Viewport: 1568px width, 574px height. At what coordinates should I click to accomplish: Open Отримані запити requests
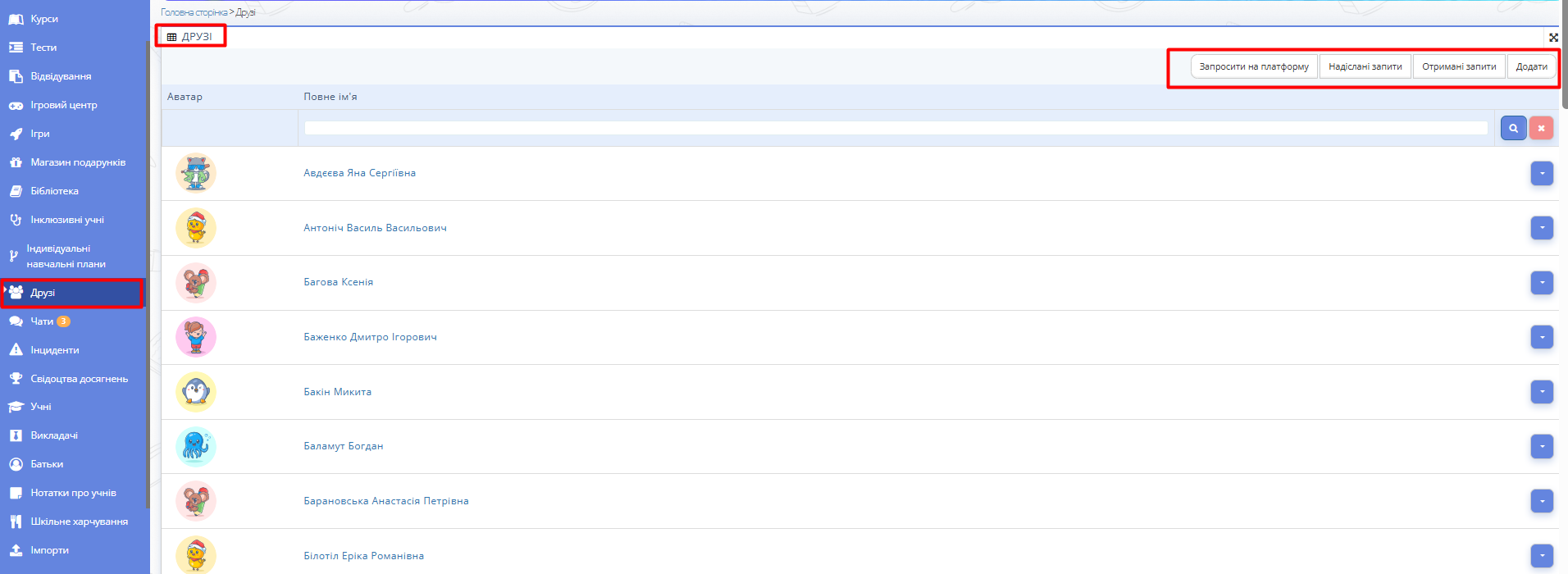pyautogui.click(x=1459, y=66)
